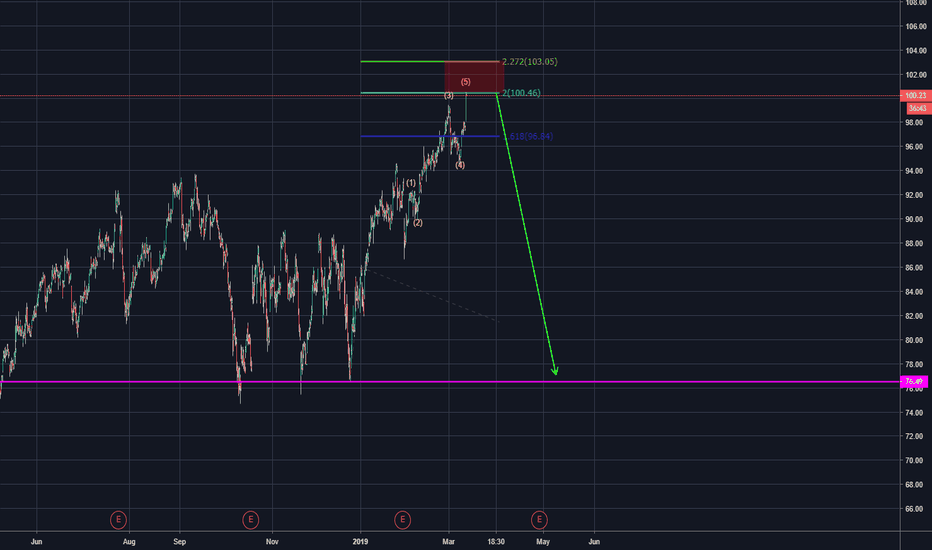This screenshot has width=932, height=550.
Task: Open the earnings E marker left of Nov
Action: coord(251,520)
